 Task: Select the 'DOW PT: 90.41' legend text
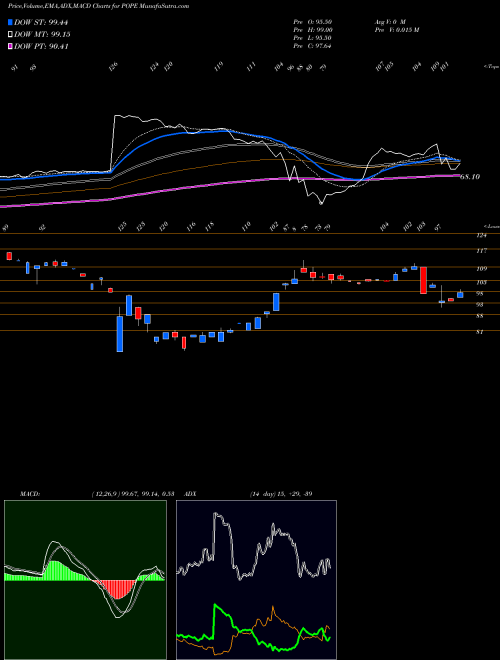[41, 47]
